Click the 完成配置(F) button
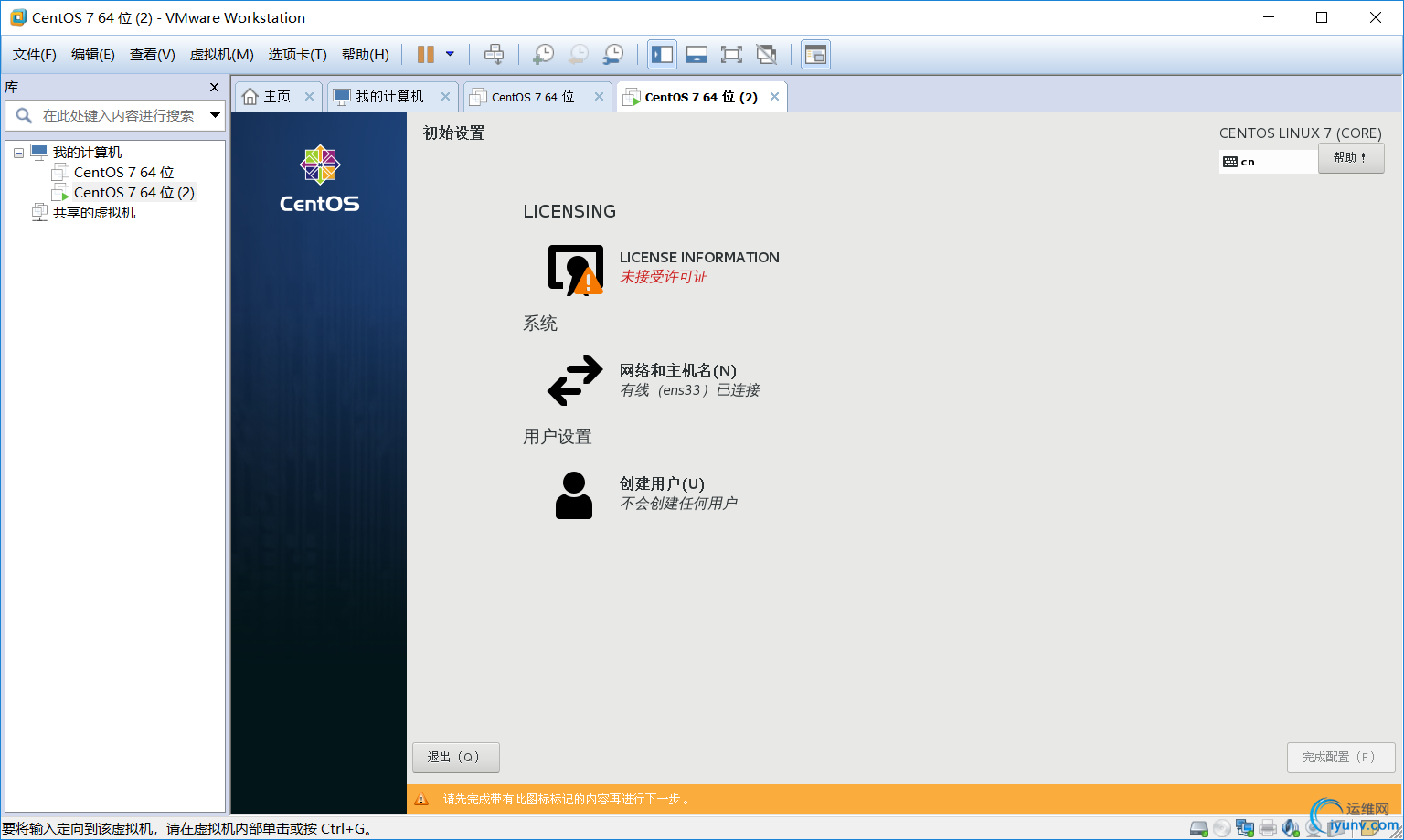This screenshot has width=1404, height=840. tap(1341, 758)
